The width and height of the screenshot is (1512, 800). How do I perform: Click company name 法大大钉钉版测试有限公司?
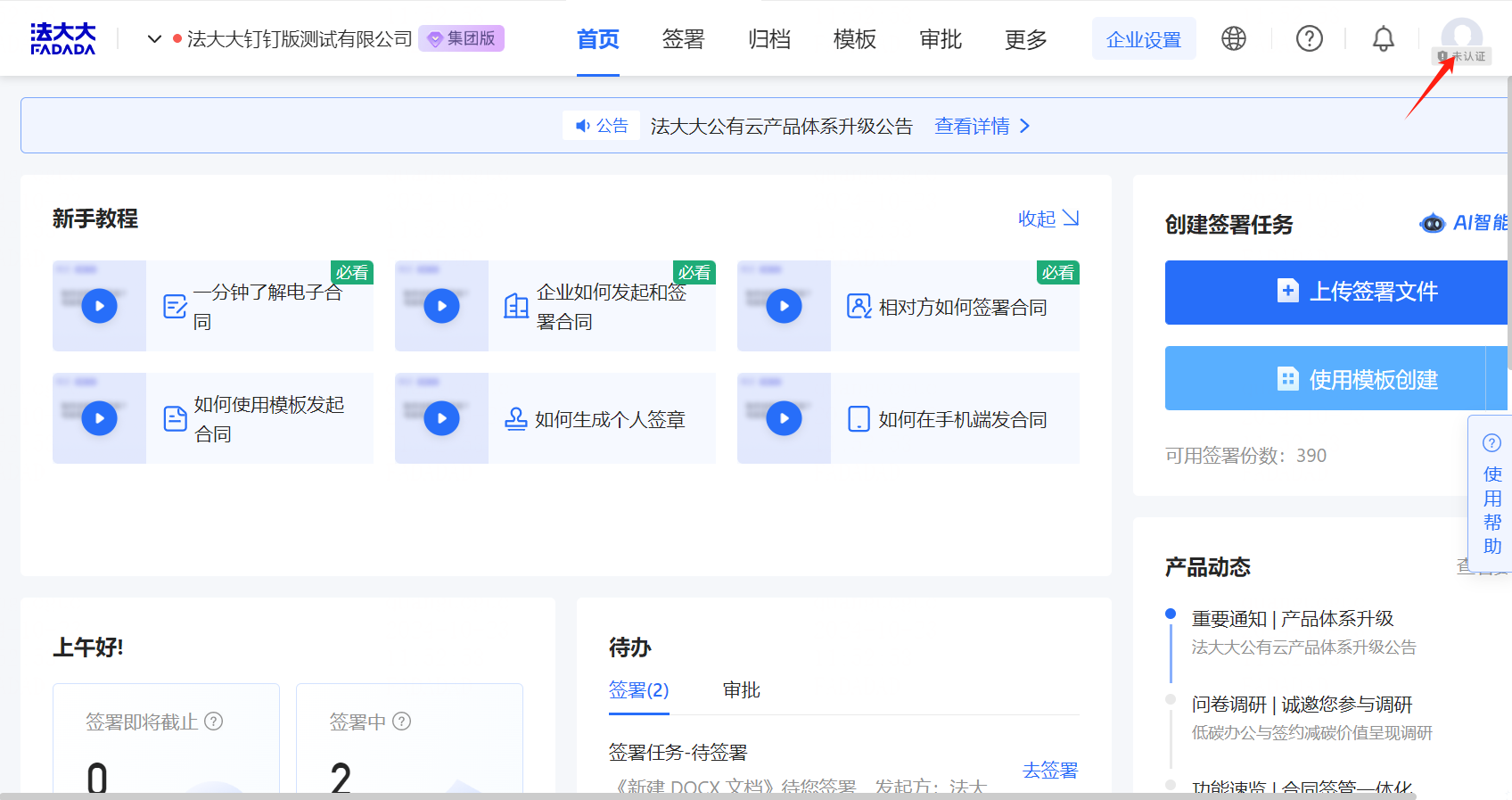pos(300,39)
